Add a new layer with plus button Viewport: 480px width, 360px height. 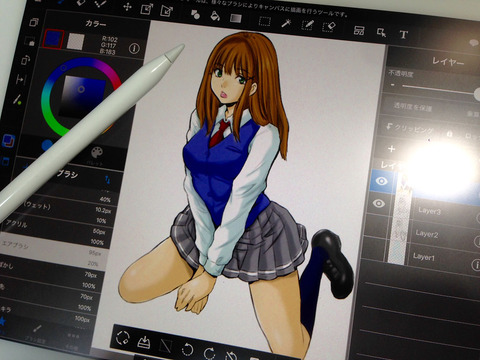392,149
